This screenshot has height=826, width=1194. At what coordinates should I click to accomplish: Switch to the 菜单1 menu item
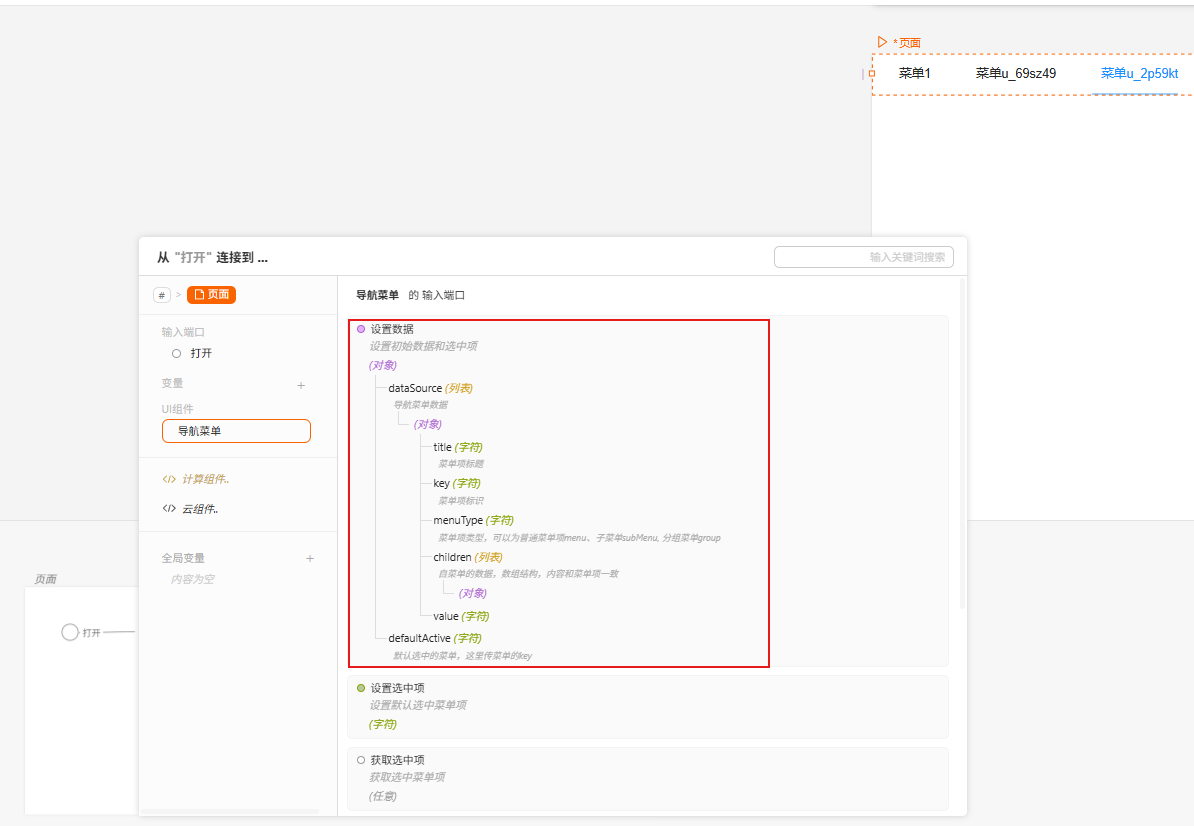point(914,73)
